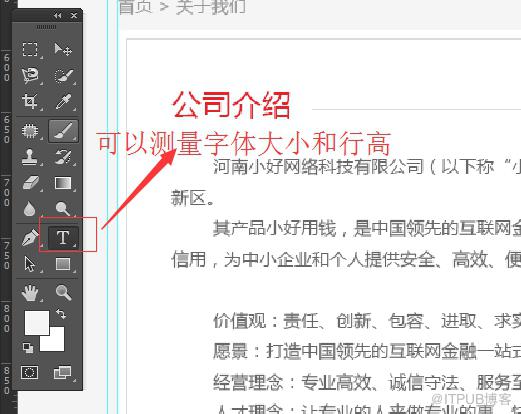Click the paragraph starting 河南小好网络科技有限公司
521x414 pixels.
point(367,166)
